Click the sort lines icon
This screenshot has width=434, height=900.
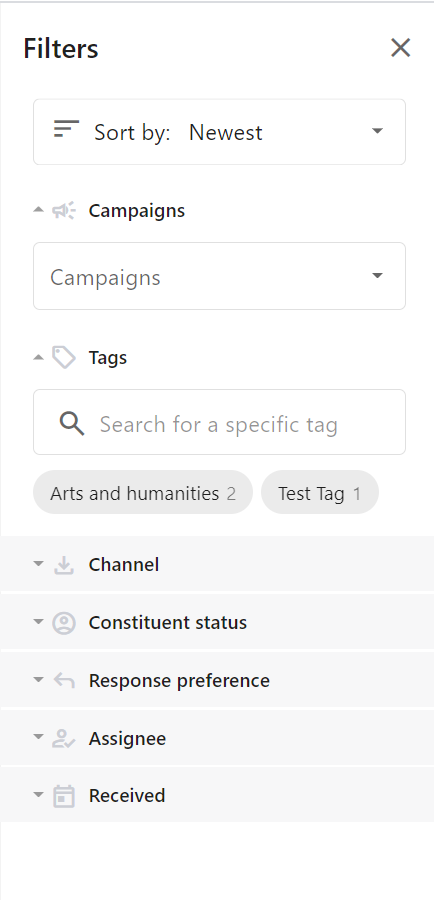click(x=66, y=129)
